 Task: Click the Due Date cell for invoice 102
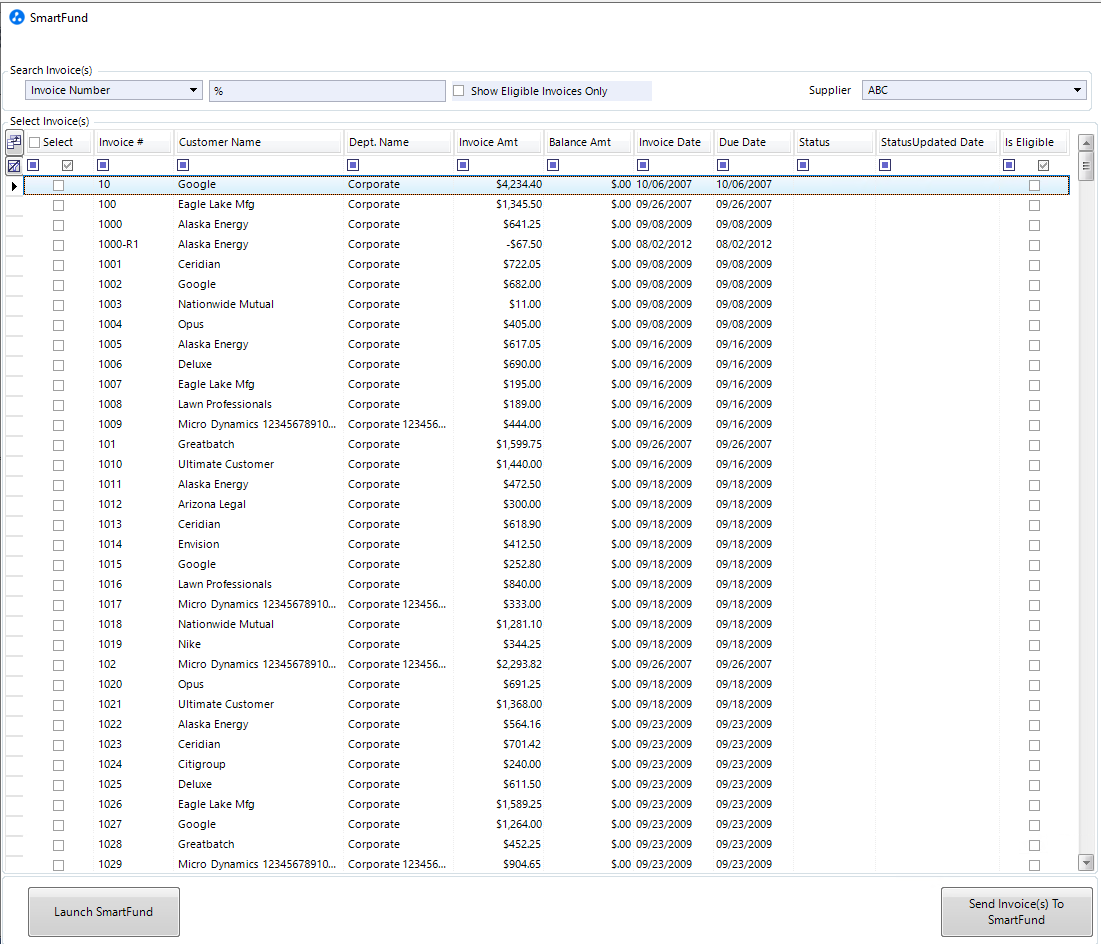pyautogui.click(x=753, y=664)
